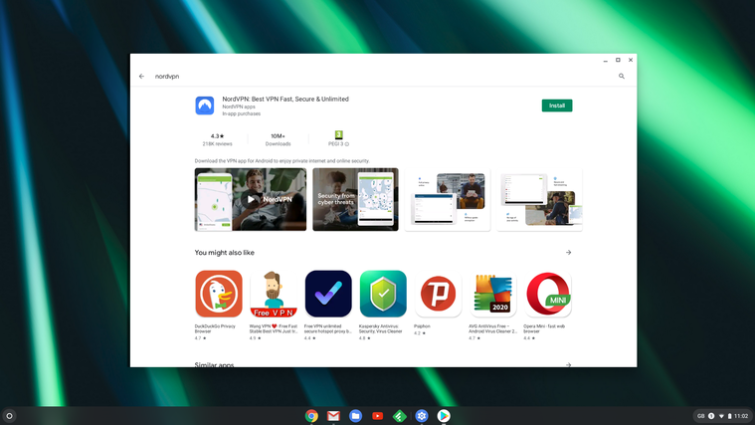755x425 pixels.
Task: Open the Psiphon app listing
Action: coord(438,294)
